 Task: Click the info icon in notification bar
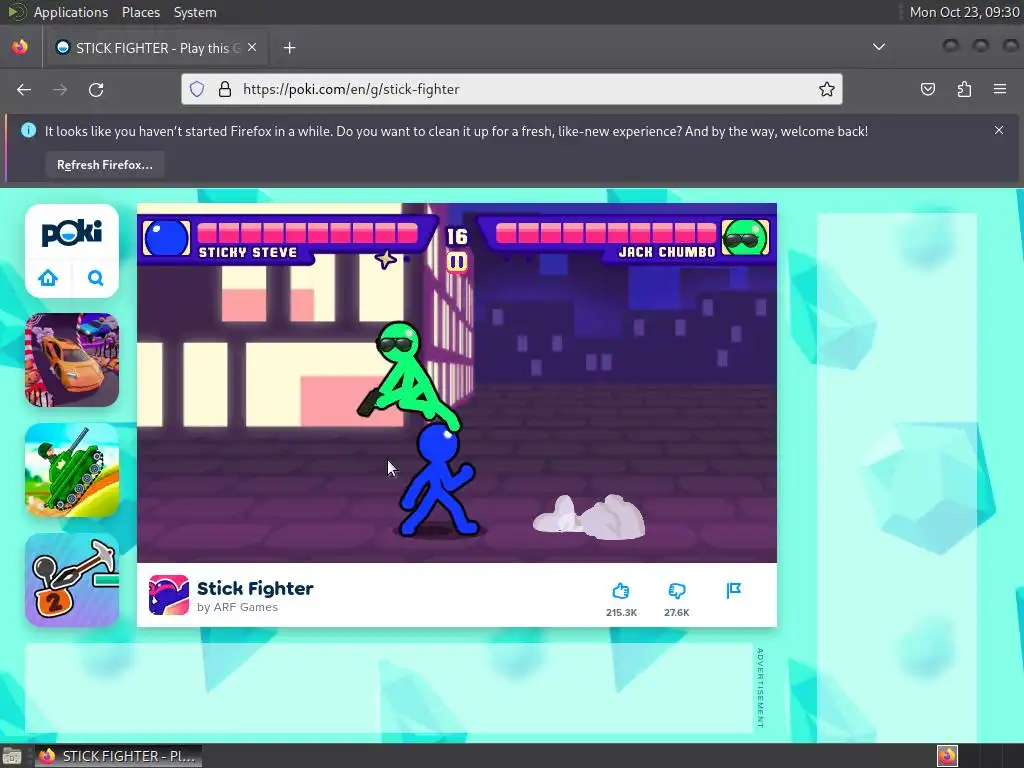28,130
